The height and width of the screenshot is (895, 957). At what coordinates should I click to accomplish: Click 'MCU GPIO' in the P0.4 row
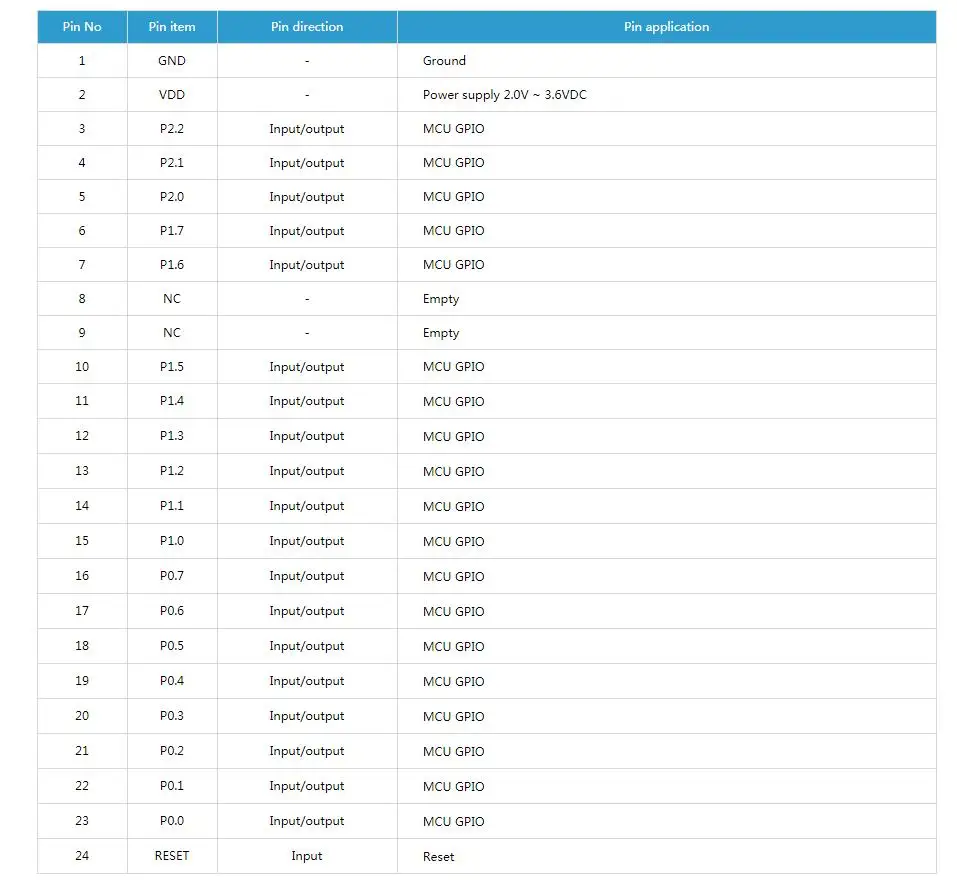pyautogui.click(x=453, y=682)
